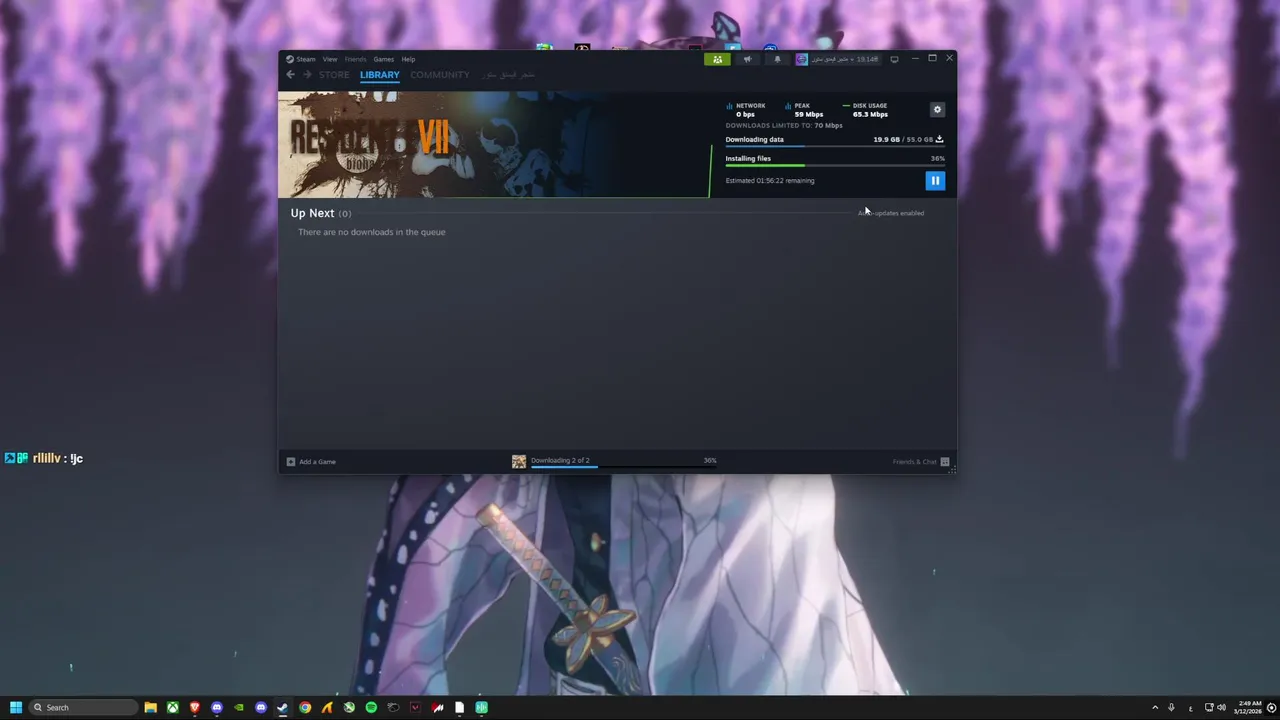Open first Discord icon on taskbar
The height and width of the screenshot is (720, 1280).
click(x=217, y=707)
